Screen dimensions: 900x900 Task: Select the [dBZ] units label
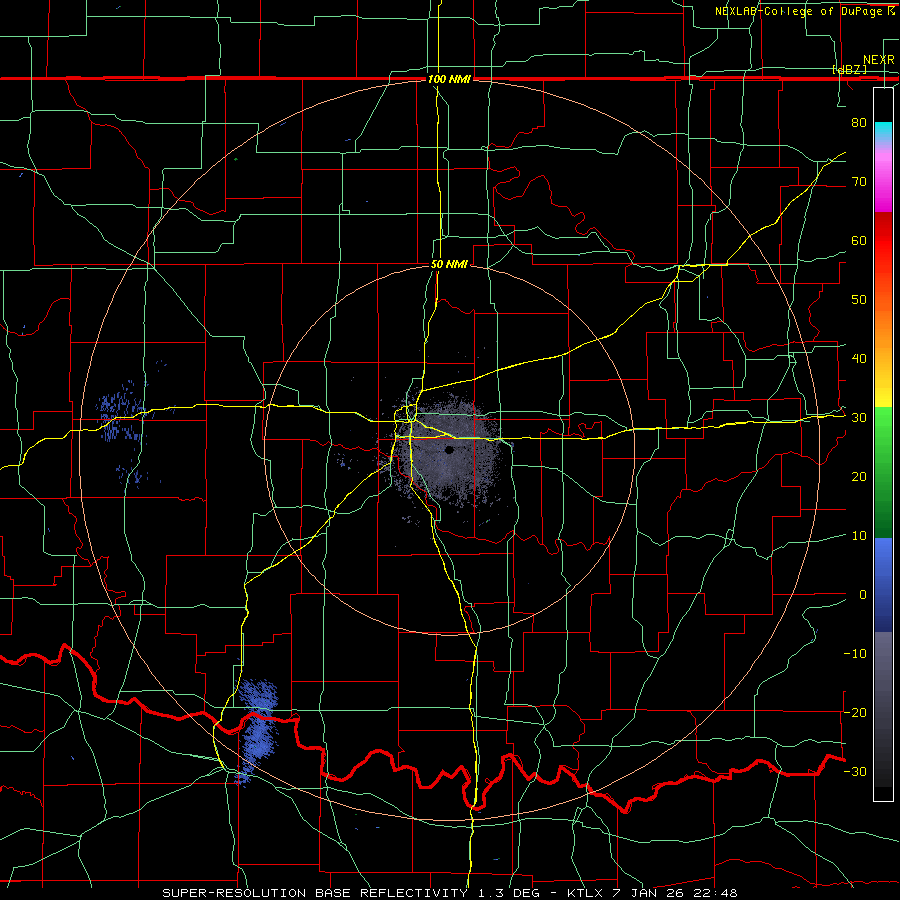849,69
